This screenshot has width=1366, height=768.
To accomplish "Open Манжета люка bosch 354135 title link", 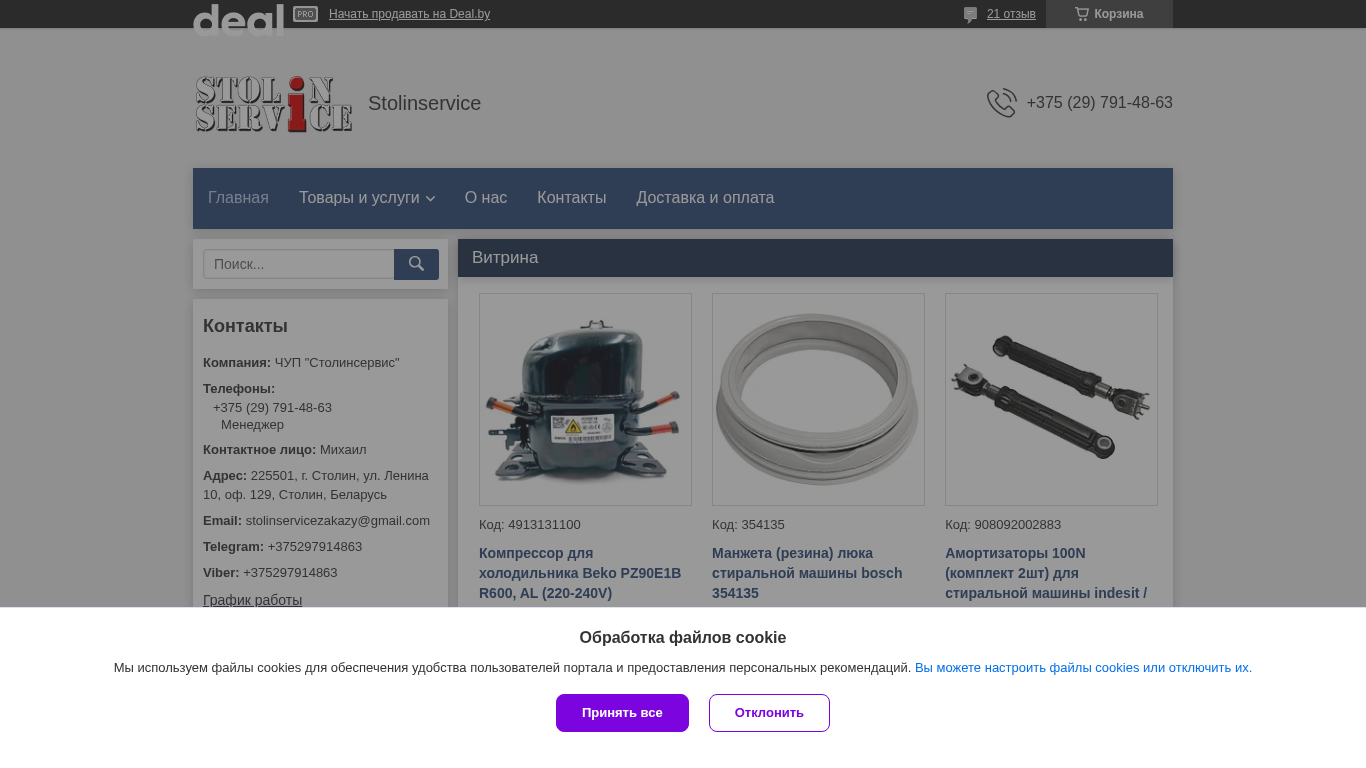I will (807, 573).
